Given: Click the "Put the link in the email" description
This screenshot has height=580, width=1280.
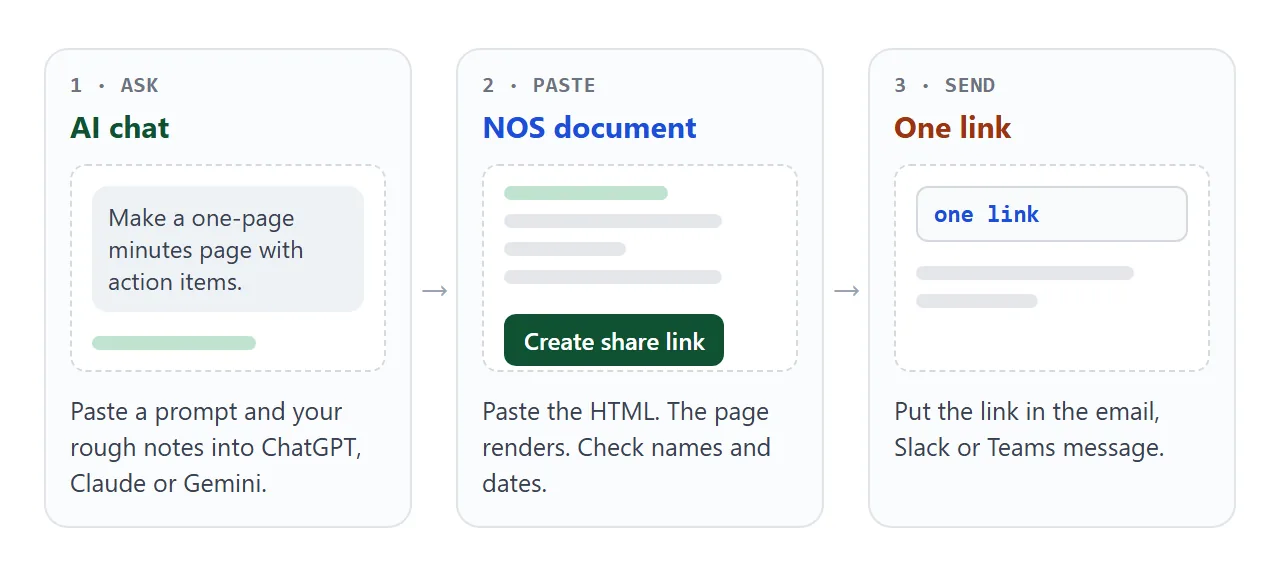Looking at the screenshot, I should (x=1030, y=430).
